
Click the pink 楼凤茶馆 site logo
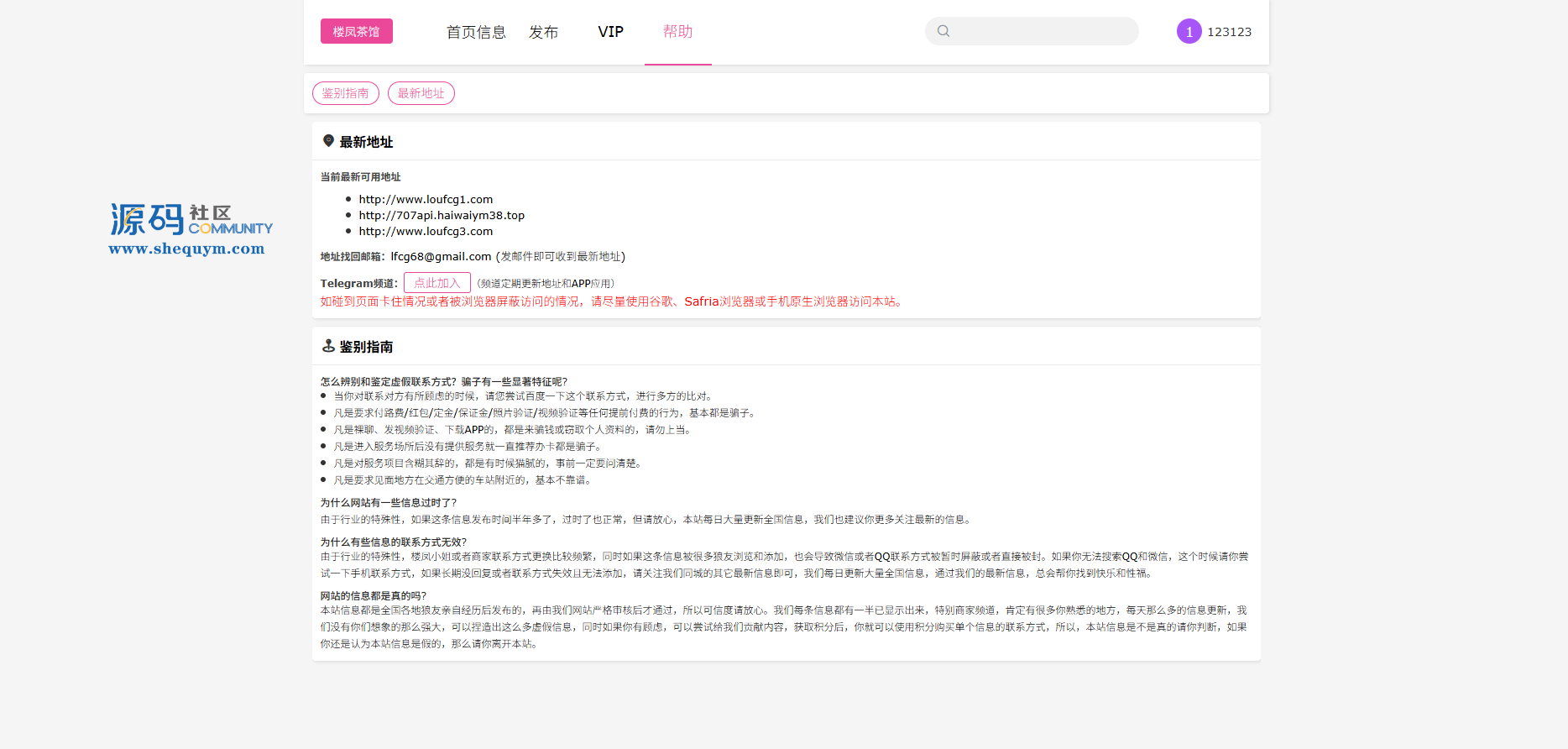356,31
